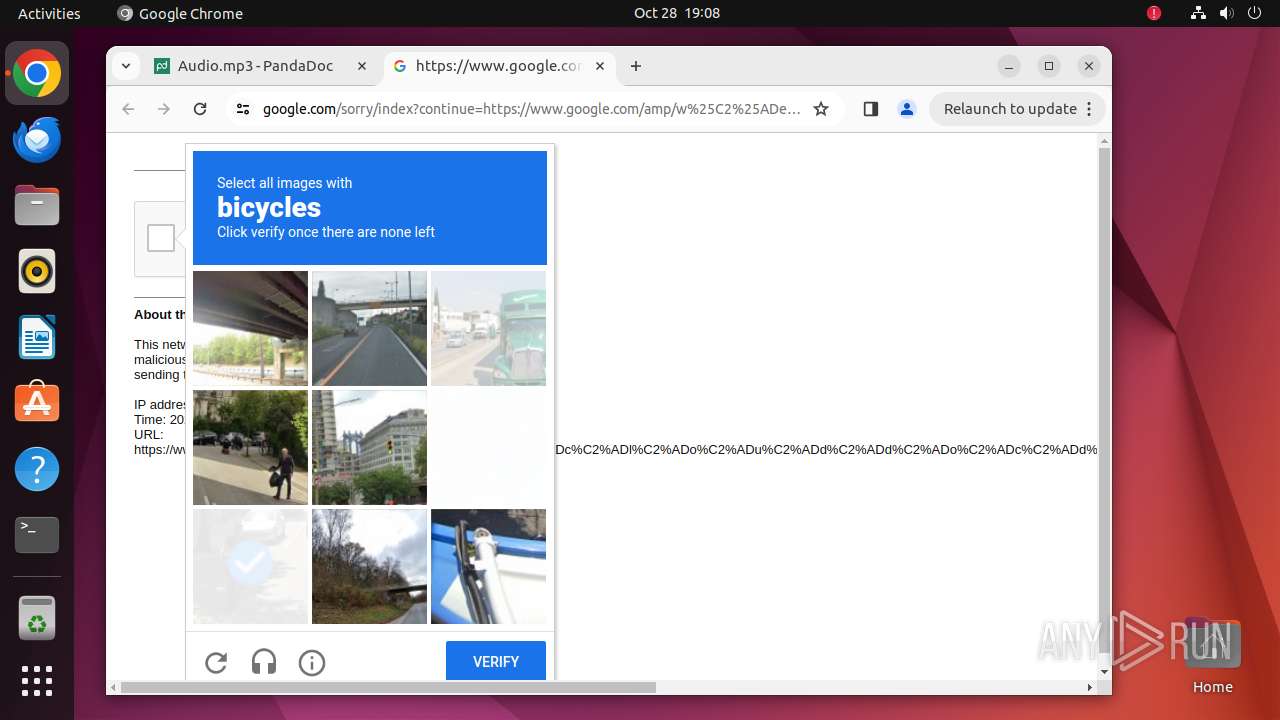The width and height of the screenshot is (1280, 720).
Task: Open Activities overview
Action: click(x=49, y=13)
